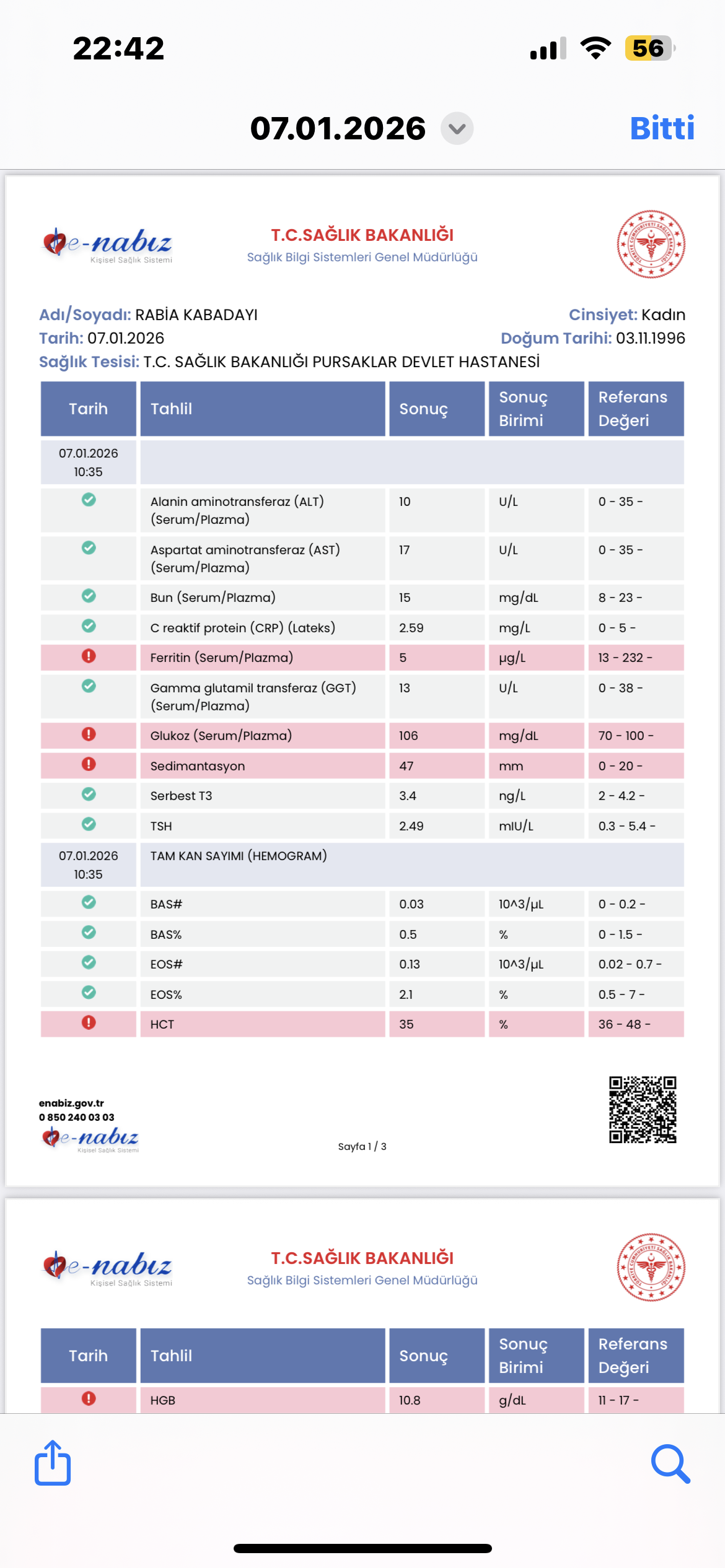
Task: Tap the 07.01.2026 date title
Action: pos(338,128)
